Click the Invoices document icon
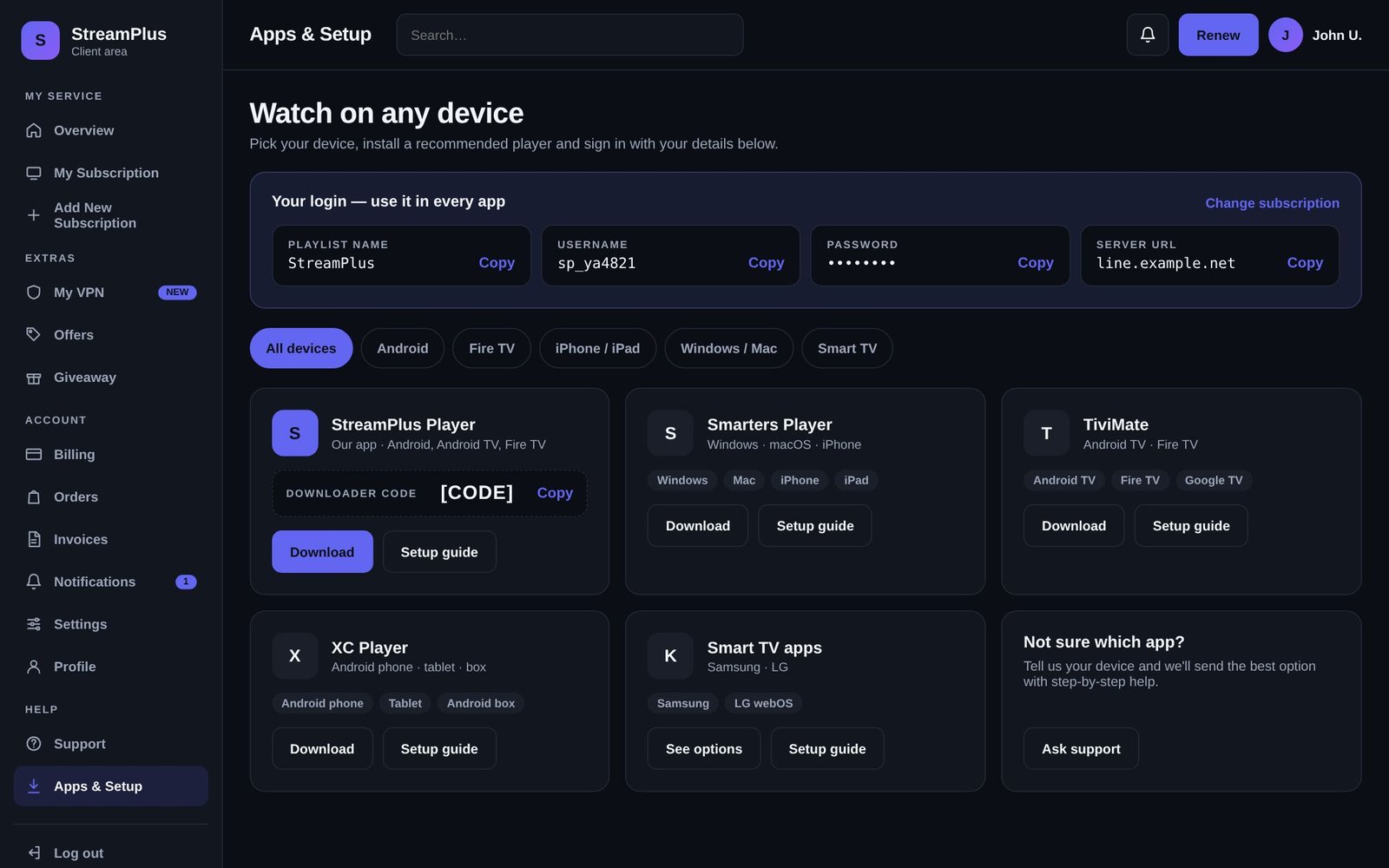The height and width of the screenshot is (868, 1389). pos(34,539)
